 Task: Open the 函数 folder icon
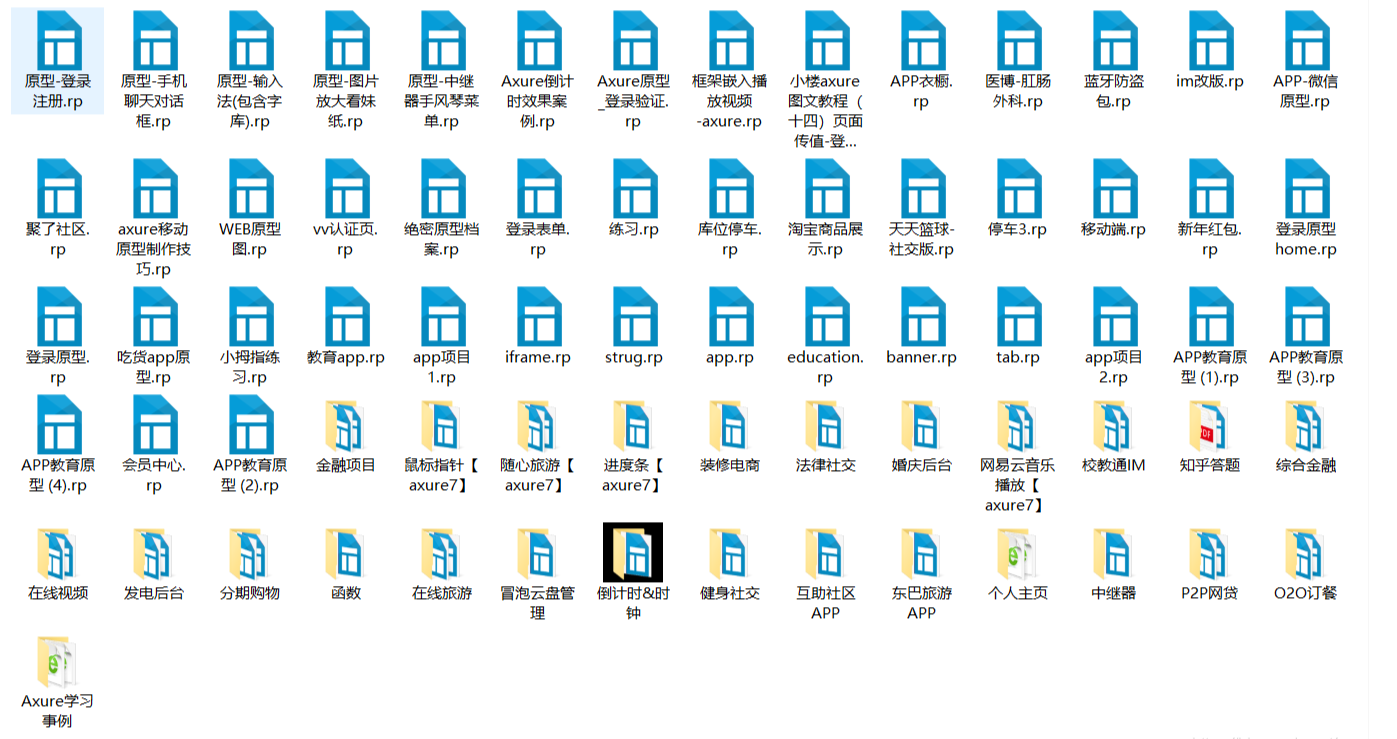coord(346,554)
